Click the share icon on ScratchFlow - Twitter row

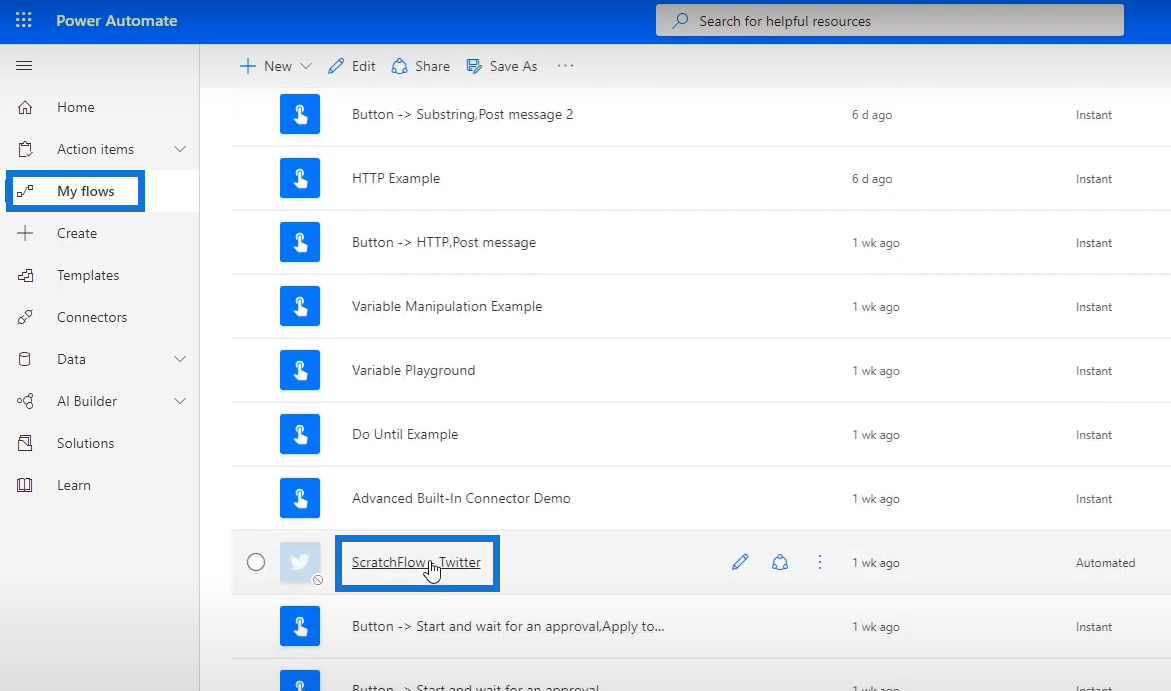point(780,563)
